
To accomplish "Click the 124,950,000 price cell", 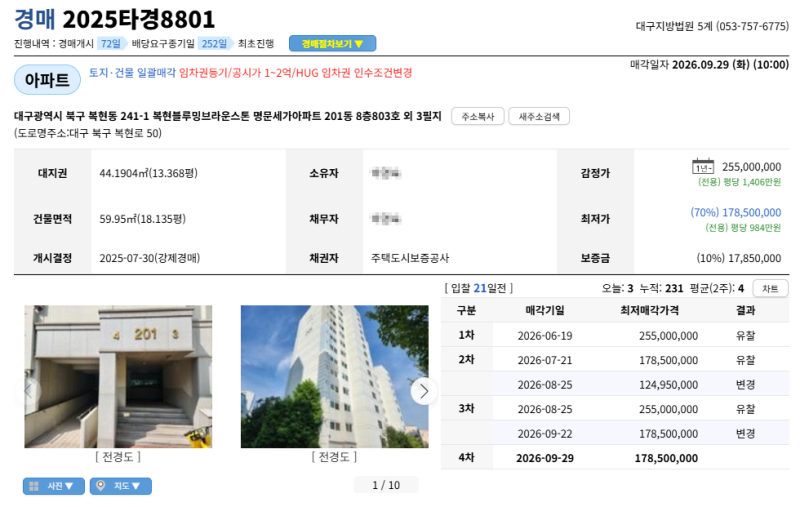I will [x=668, y=385].
